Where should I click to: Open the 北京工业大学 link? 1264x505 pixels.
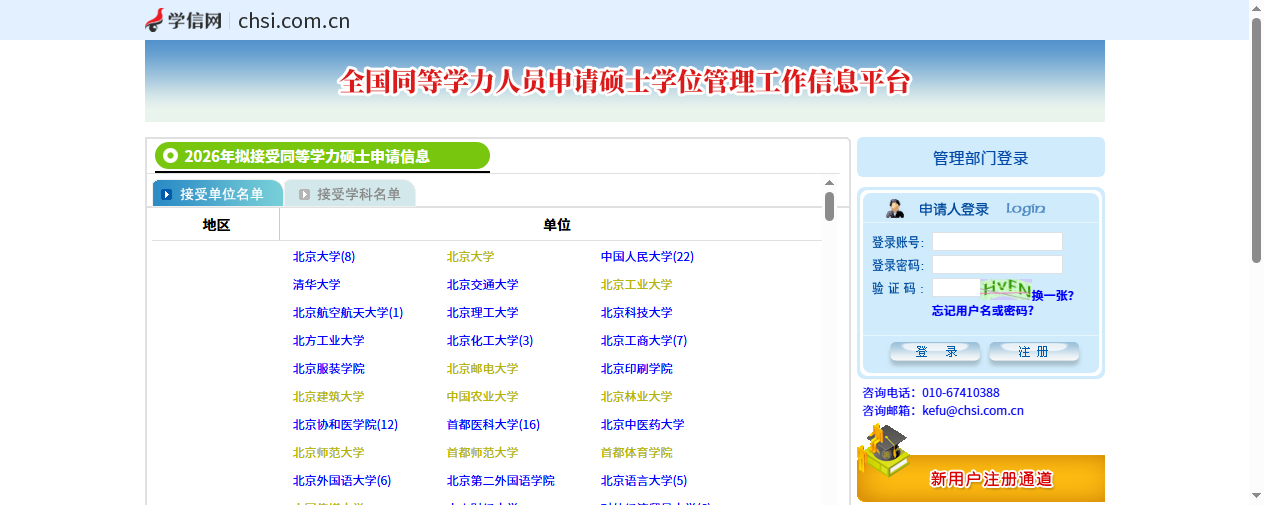[x=637, y=284]
